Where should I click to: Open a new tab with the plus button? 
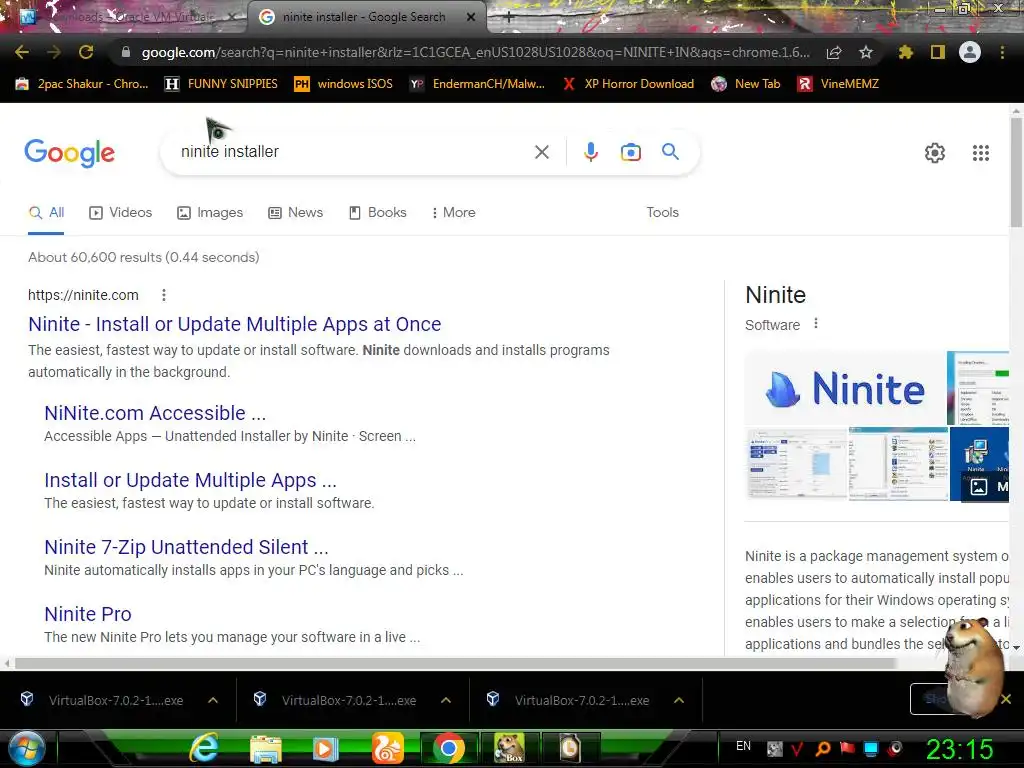coord(509,17)
